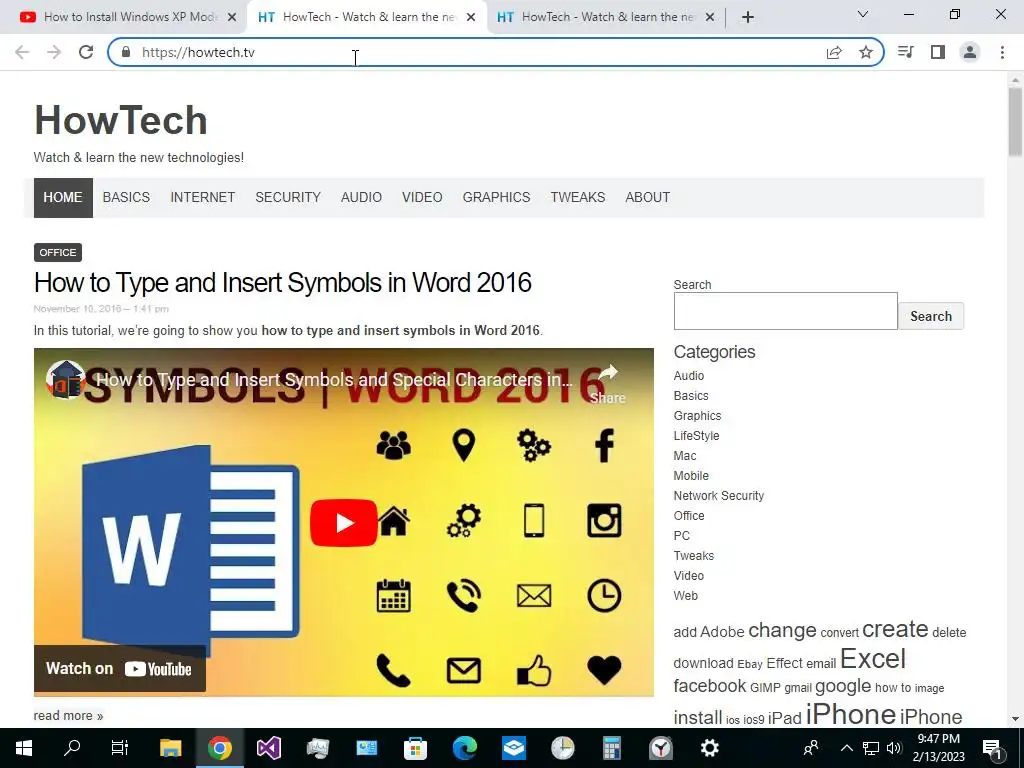
Task: Open a new browser tab
Action: pos(748,17)
